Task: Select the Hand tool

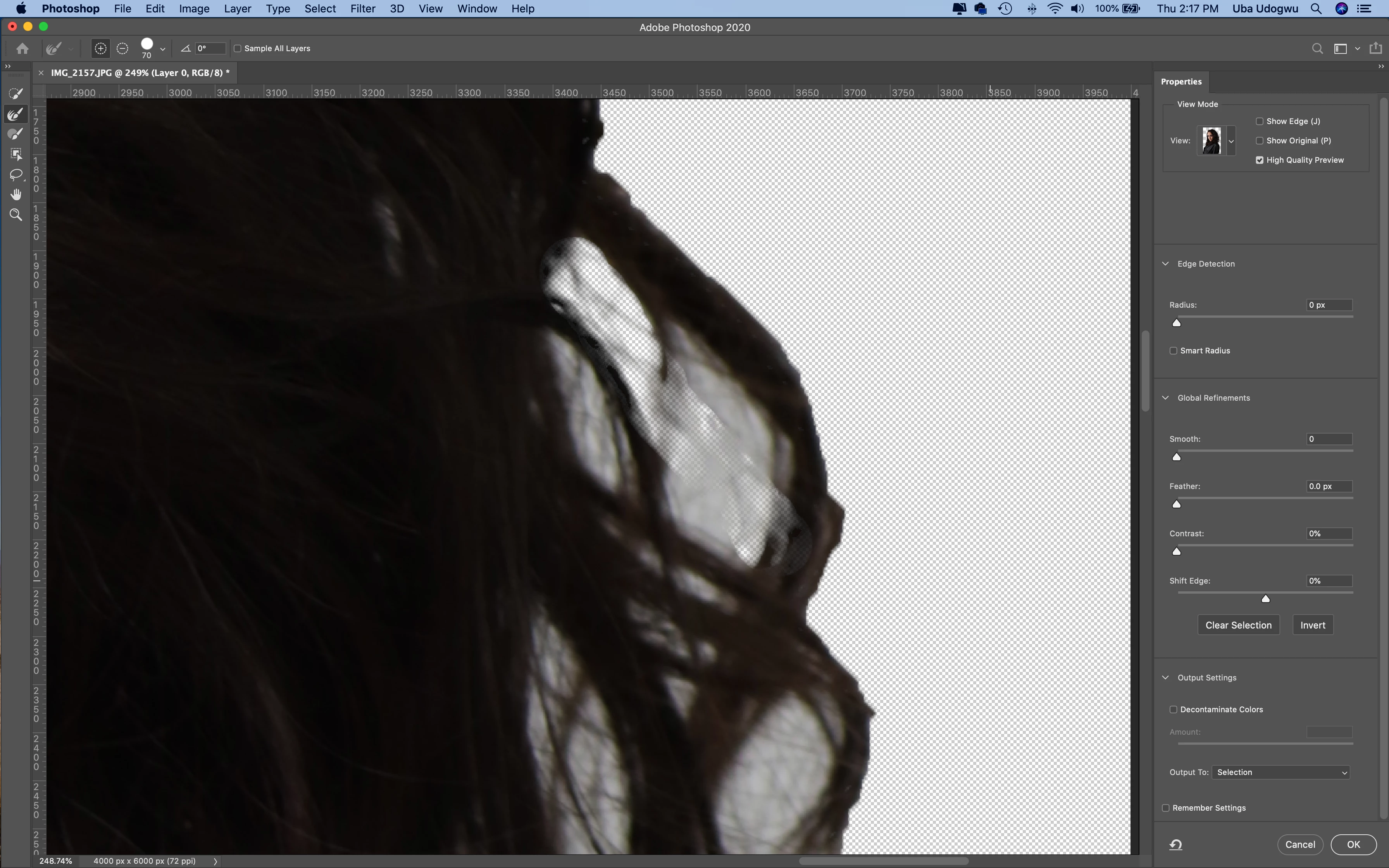Action: [16, 195]
